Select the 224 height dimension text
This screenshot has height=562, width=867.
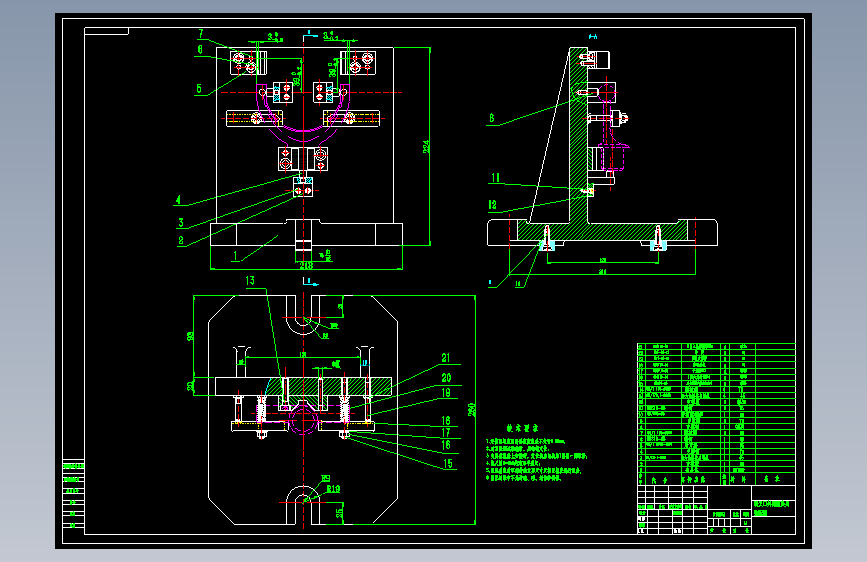tap(426, 147)
